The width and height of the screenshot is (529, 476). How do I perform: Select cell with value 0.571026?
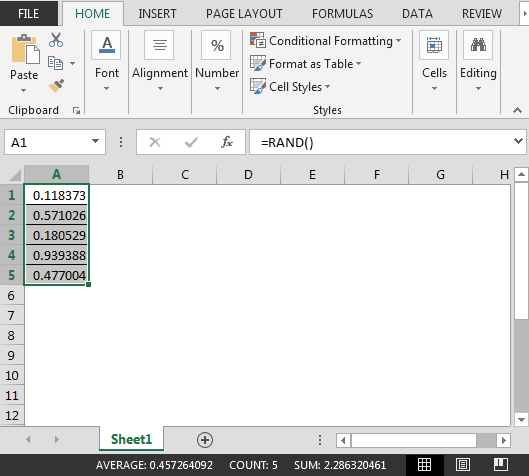(x=57, y=215)
